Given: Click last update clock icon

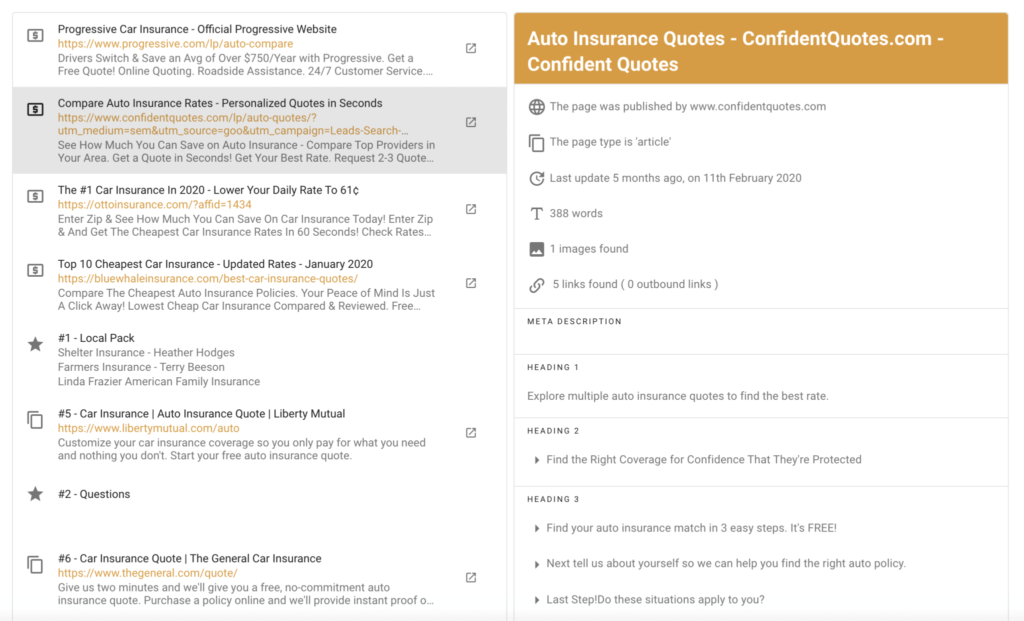Looking at the screenshot, I should coord(537,178).
